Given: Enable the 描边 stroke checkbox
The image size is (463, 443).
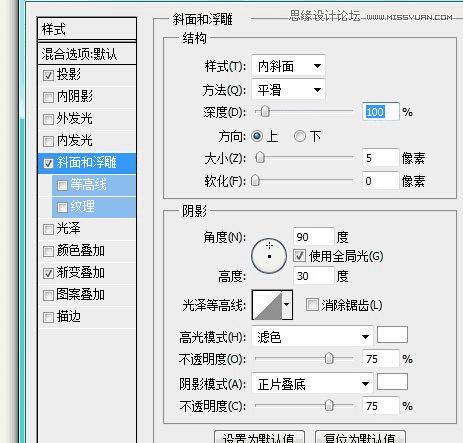Looking at the screenshot, I should click(x=48, y=317).
